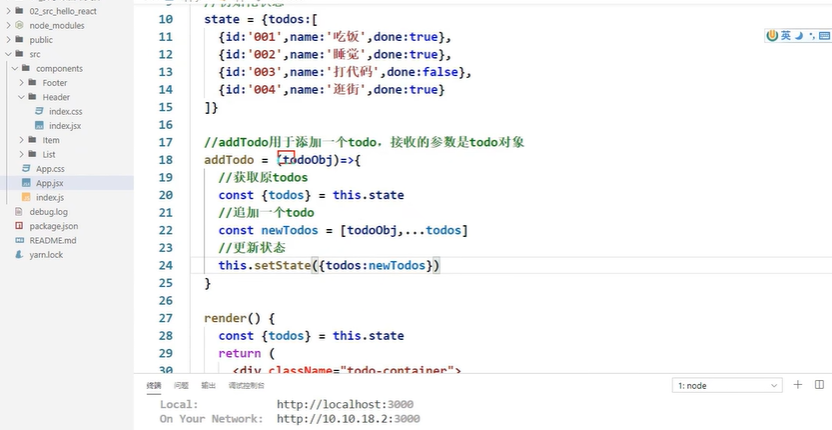This screenshot has width=832, height=430.
Task: Click 'render()' on line 27
Action: click(232, 318)
